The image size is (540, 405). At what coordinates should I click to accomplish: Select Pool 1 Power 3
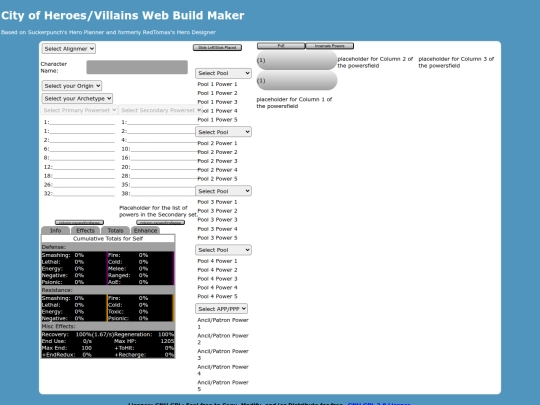pos(217,102)
